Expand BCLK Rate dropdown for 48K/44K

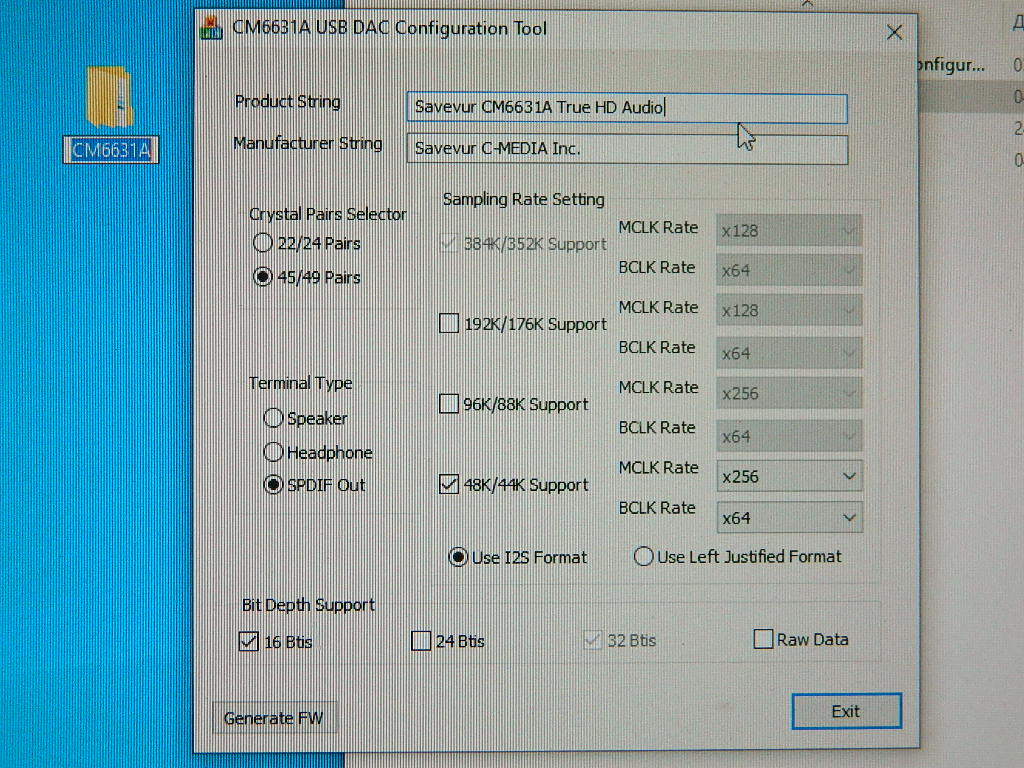(789, 518)
